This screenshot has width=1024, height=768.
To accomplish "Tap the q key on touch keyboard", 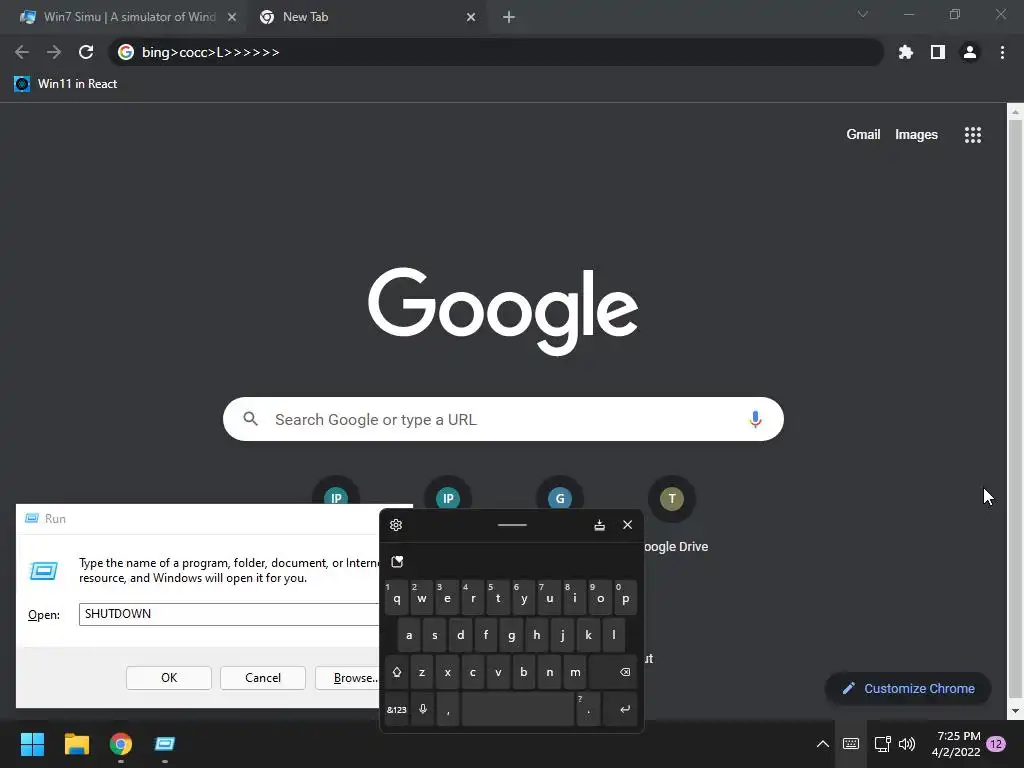I will (x=396, y=598).
